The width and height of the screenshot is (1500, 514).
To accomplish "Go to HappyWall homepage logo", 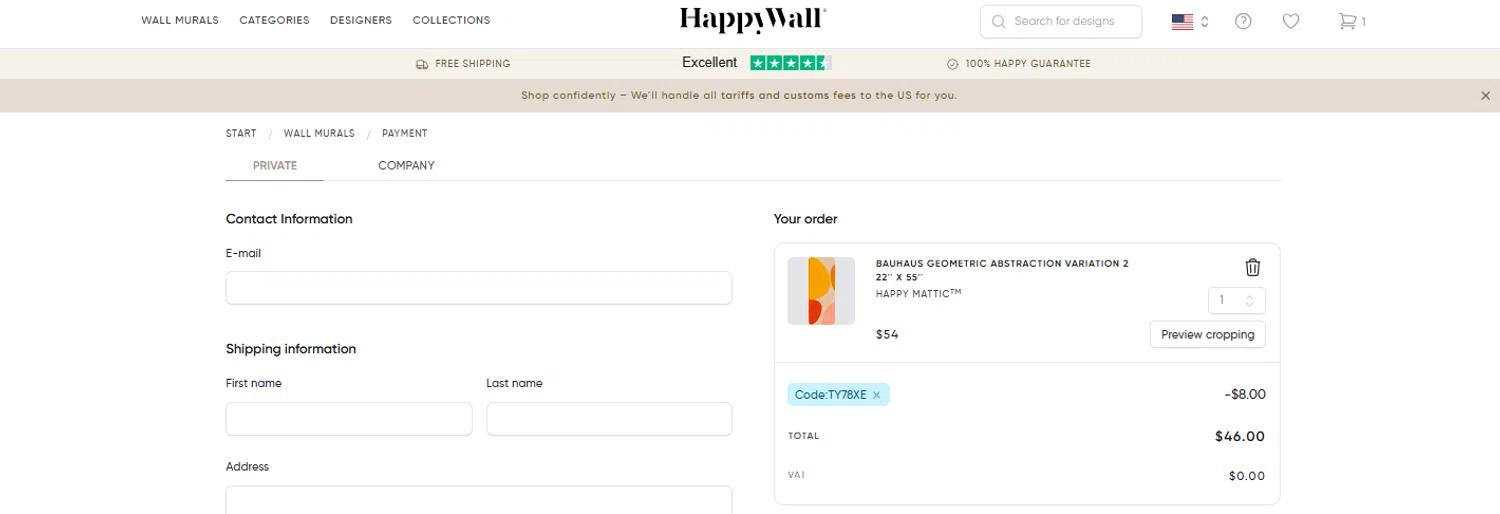I will pos(753,19).
